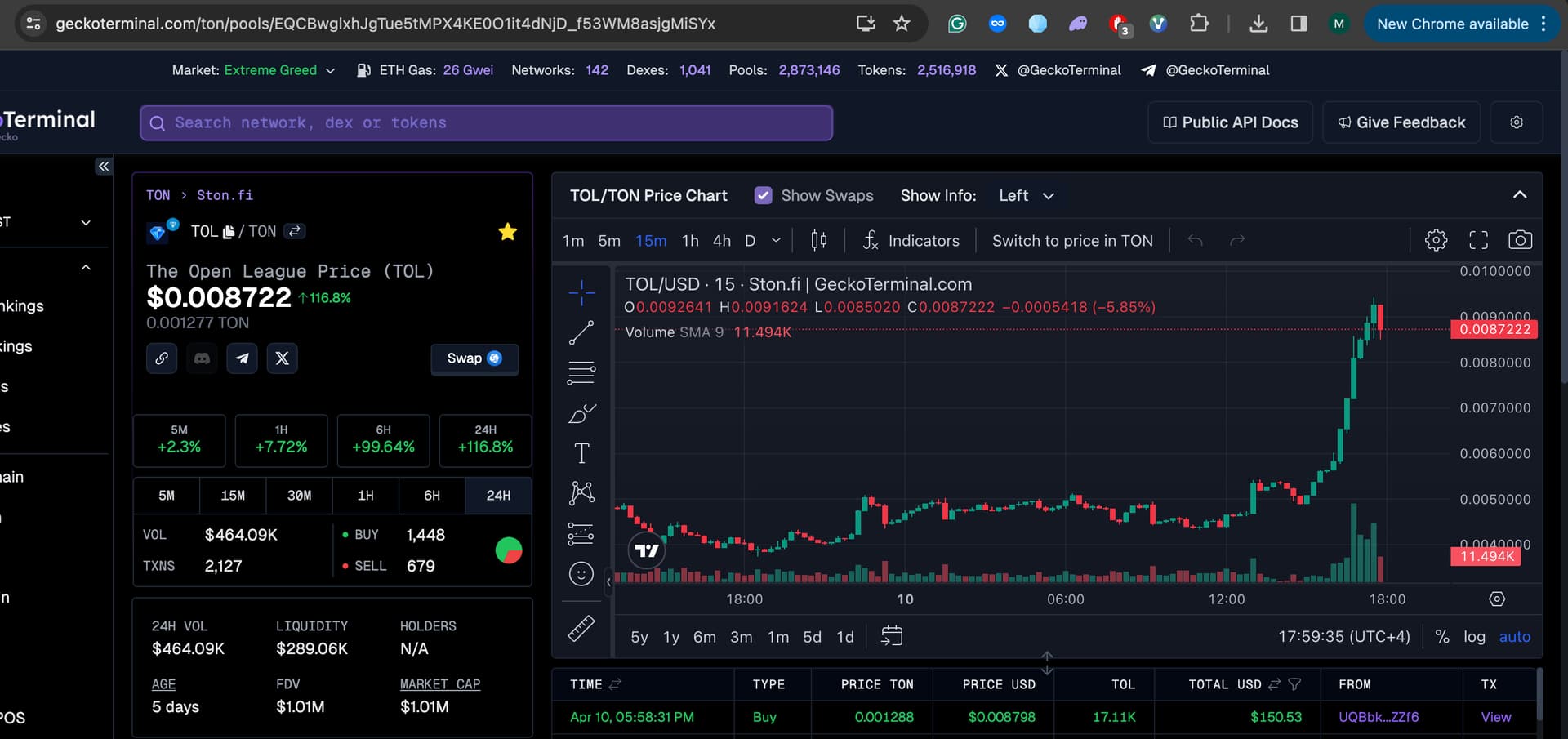The height and width of the screenshot is (739, 1568).
Task: Open the Show Info Left dropdown
Action: [1027, 195]
